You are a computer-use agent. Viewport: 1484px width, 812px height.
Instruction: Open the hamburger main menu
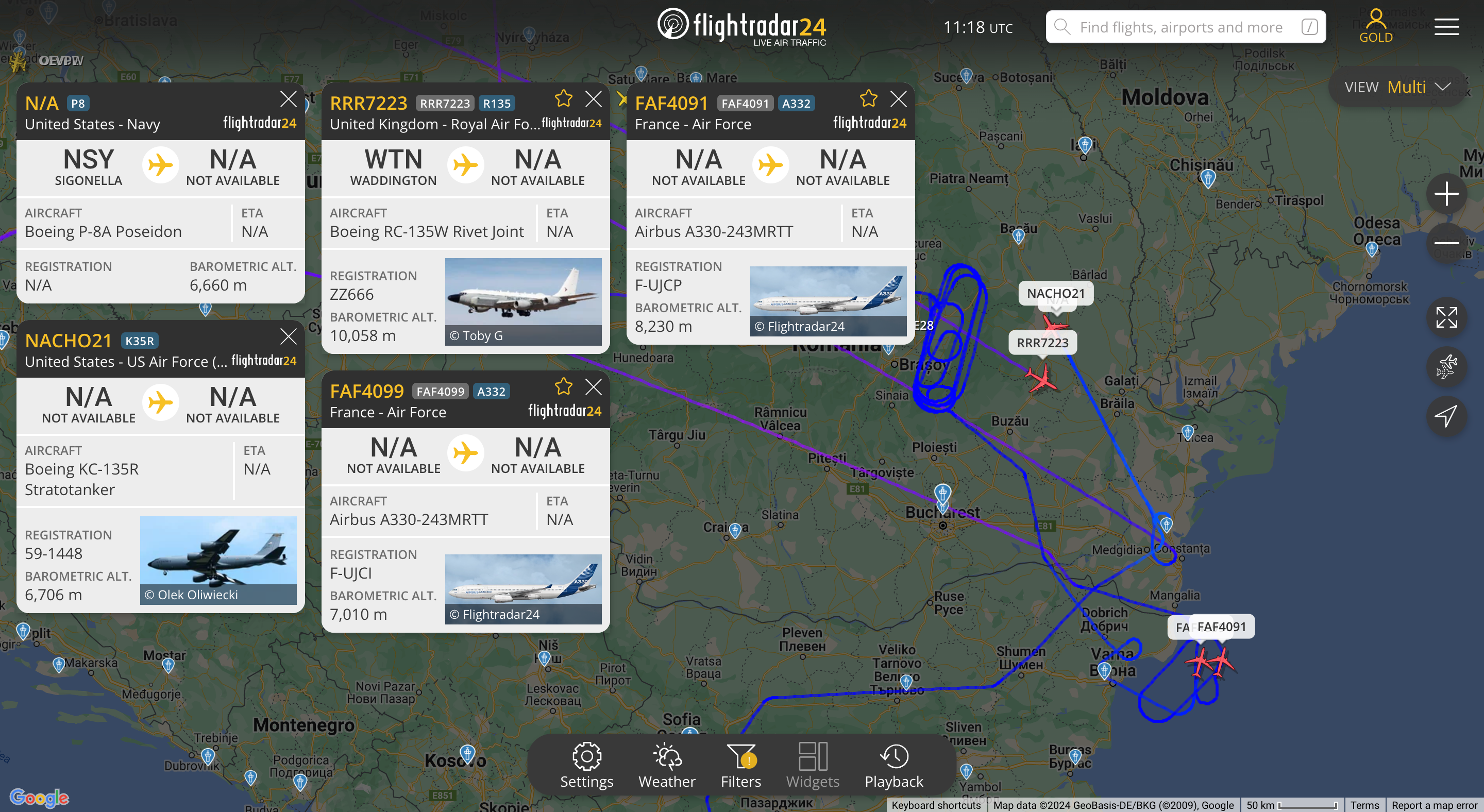[1446, 26]
